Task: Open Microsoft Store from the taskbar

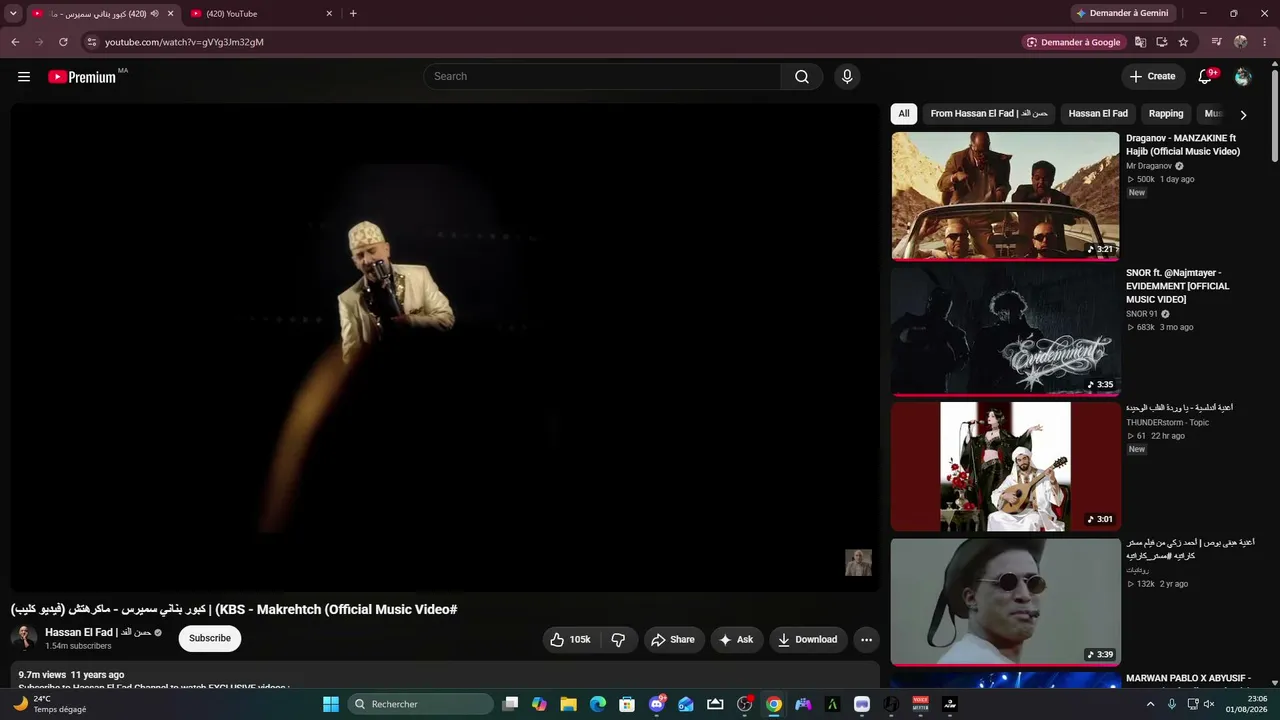Action: pos(627,704)
